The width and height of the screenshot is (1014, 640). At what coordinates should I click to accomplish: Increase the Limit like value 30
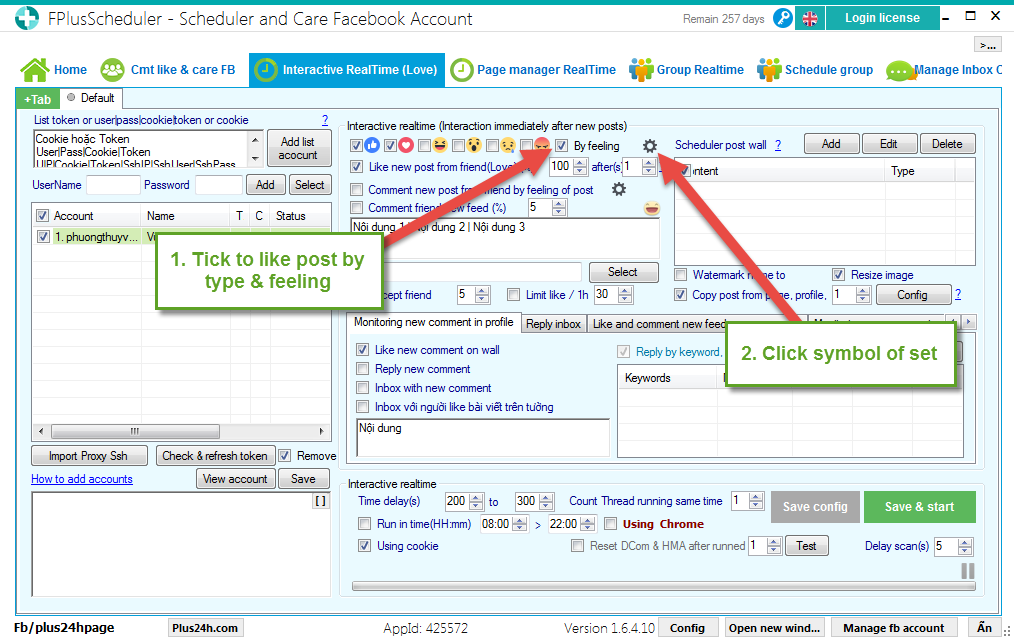[x=625, y=291]
